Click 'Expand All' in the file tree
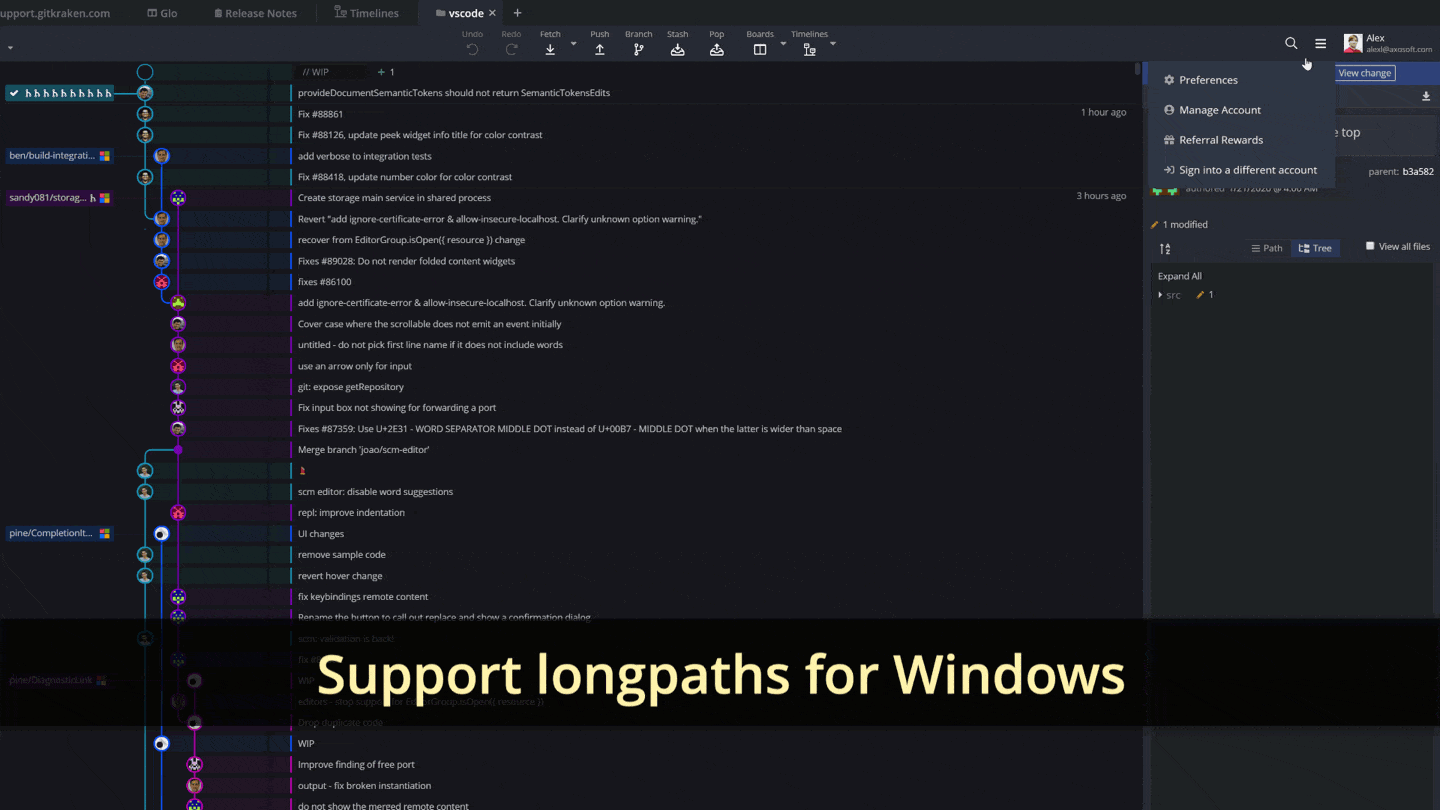 coord(1180,276)
